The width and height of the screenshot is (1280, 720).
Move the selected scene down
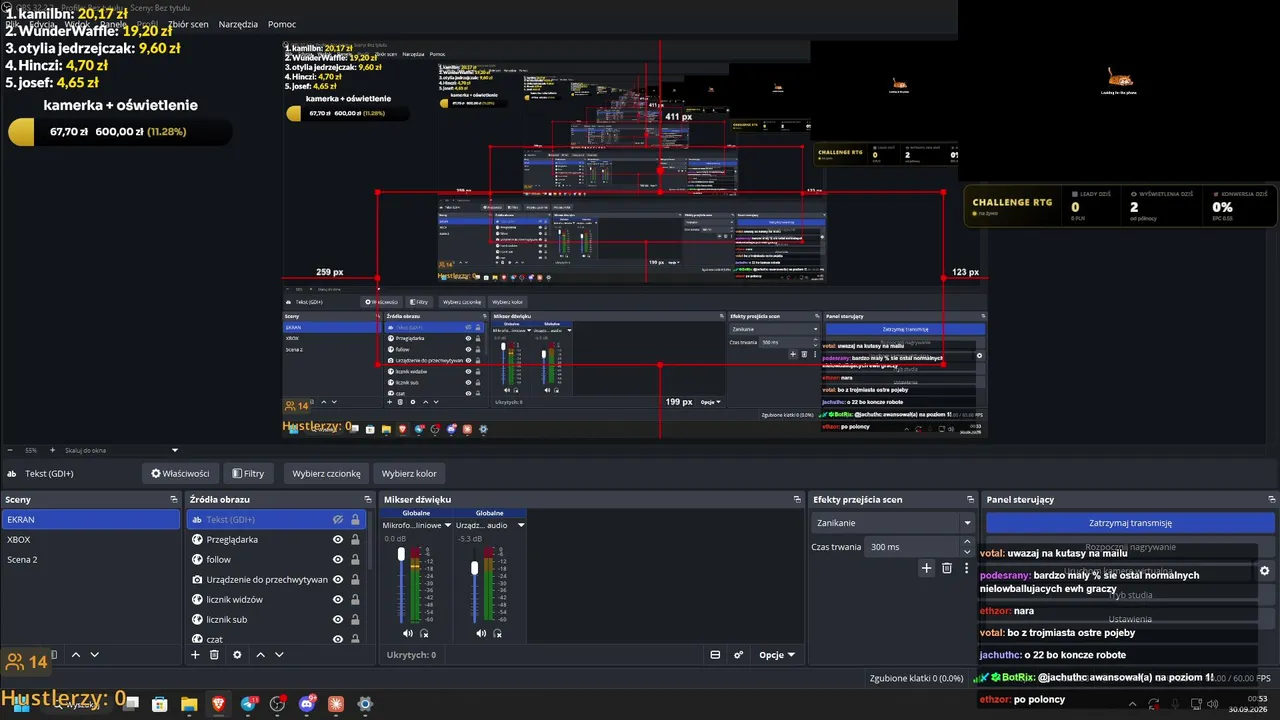click(x=95, y=655)
